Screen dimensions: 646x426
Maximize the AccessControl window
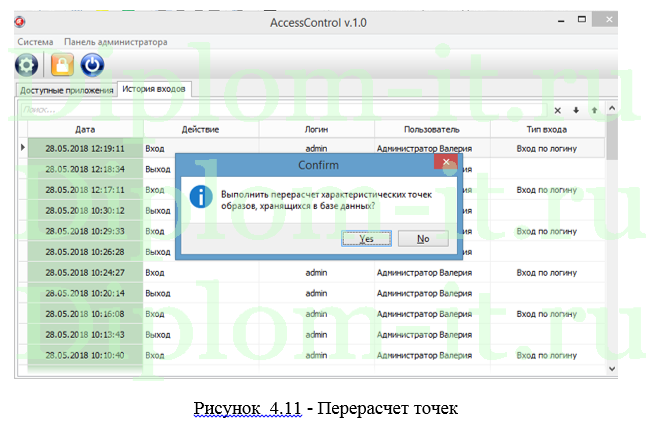point(582,19)
